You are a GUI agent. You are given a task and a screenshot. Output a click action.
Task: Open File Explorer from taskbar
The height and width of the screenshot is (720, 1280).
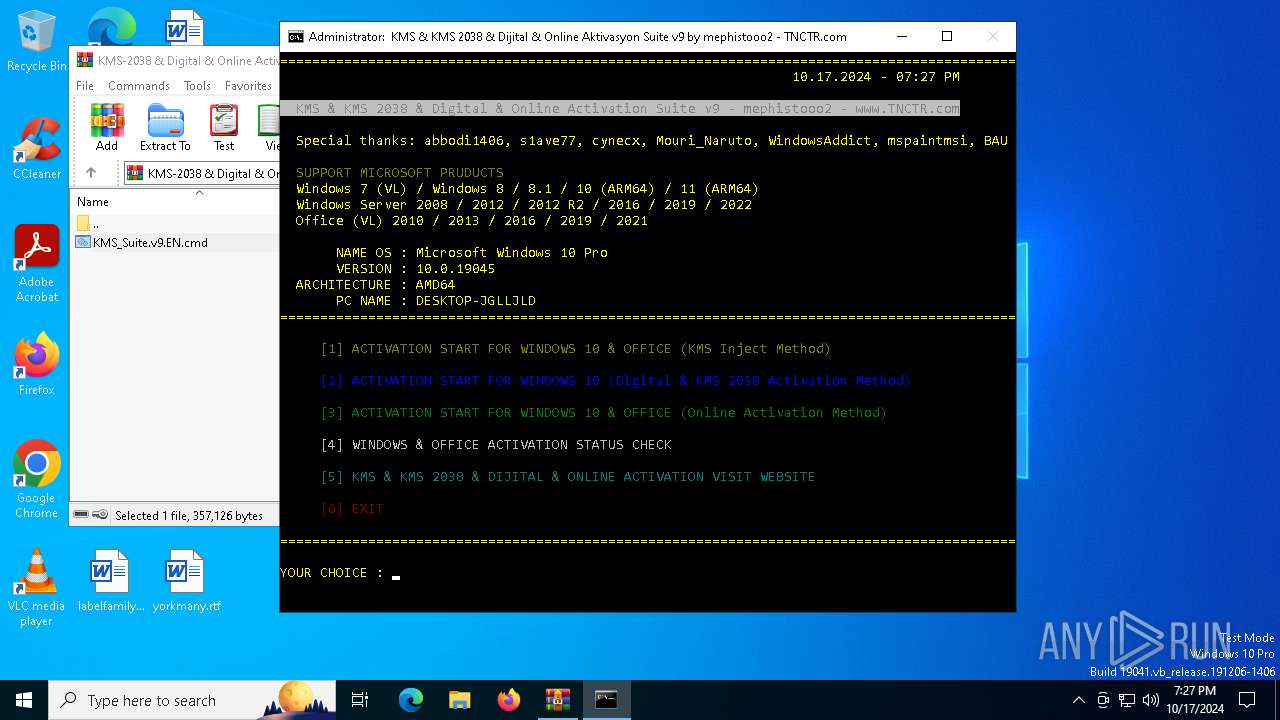460,700
